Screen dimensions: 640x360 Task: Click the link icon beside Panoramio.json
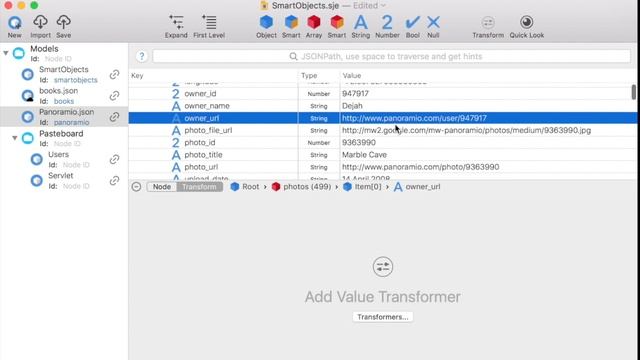tap(114, 117)
